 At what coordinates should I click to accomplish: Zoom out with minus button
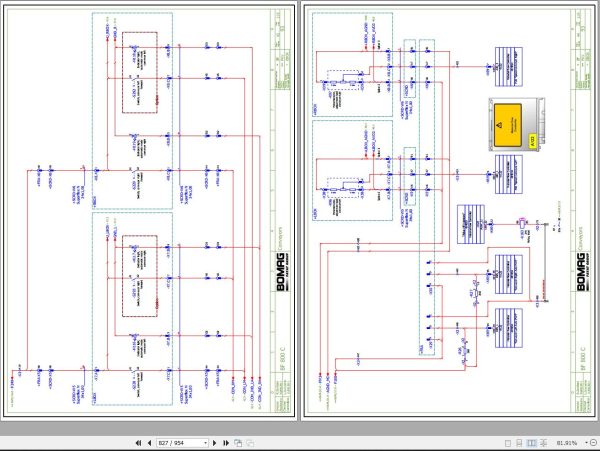pyautogui.click(x=593, y=443)
